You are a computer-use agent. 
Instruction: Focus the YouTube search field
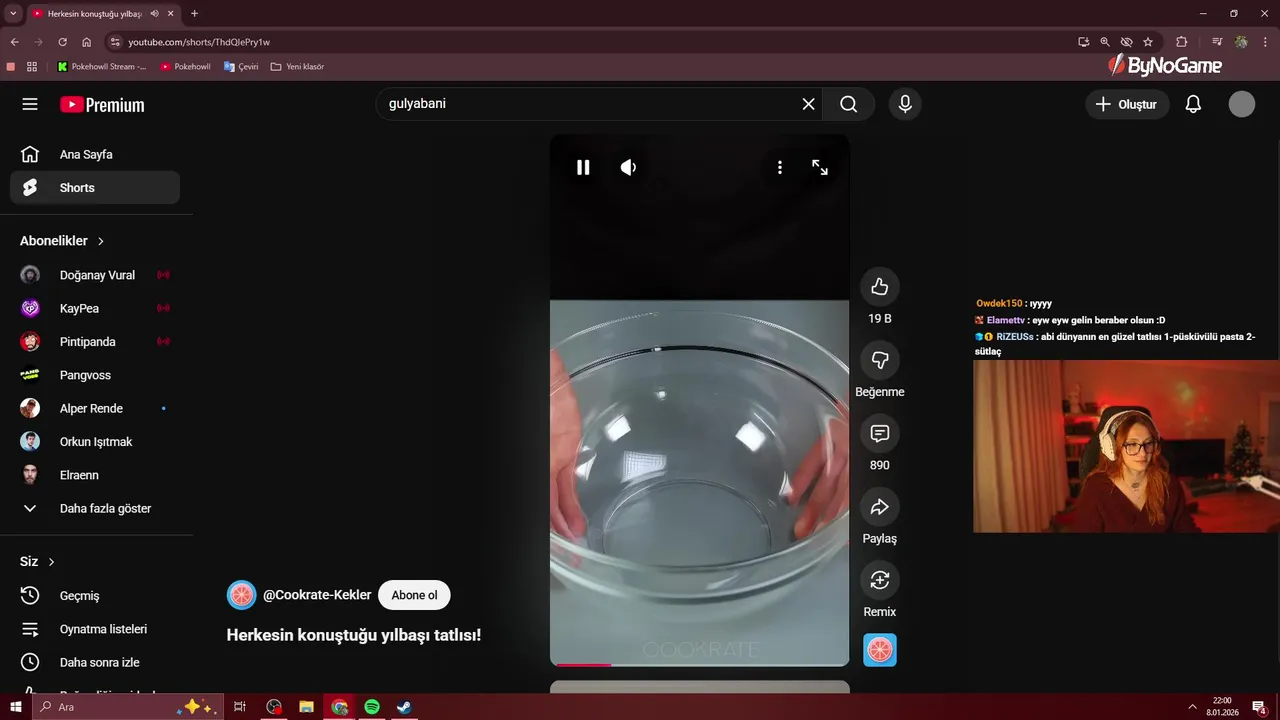click(x=590, y=104)
